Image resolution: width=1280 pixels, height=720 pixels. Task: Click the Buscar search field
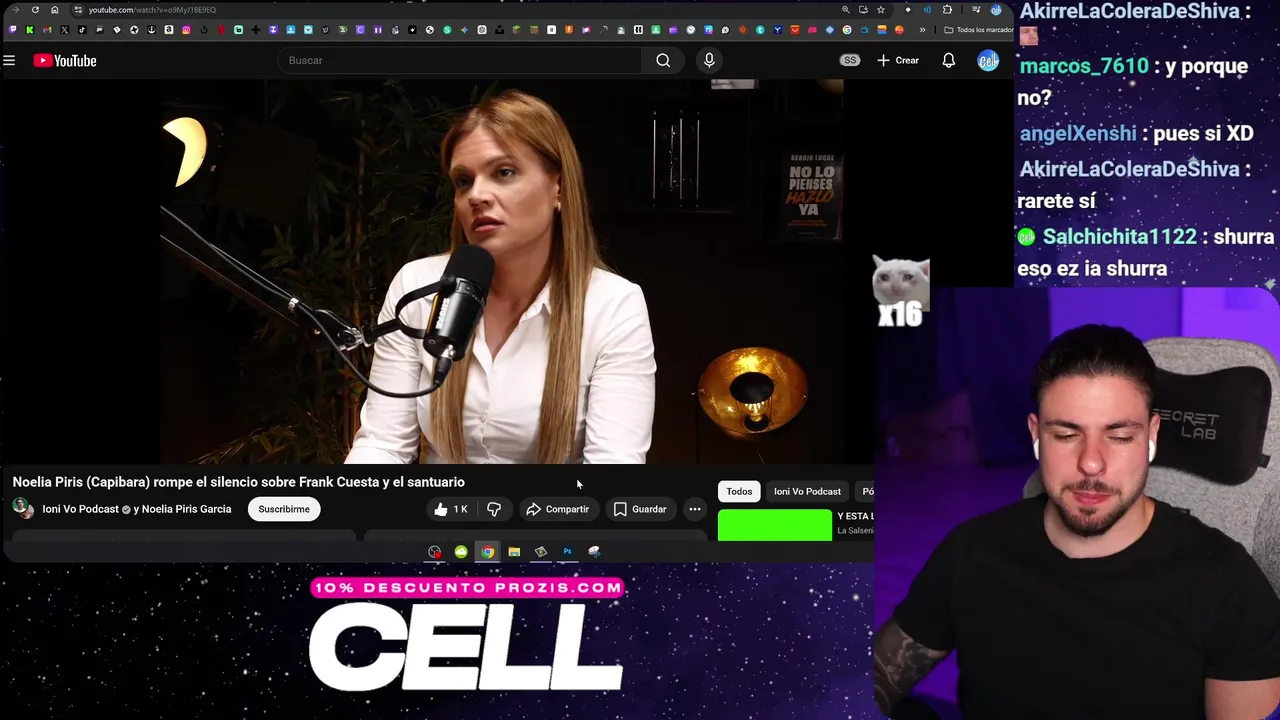(x=459, y=60)
